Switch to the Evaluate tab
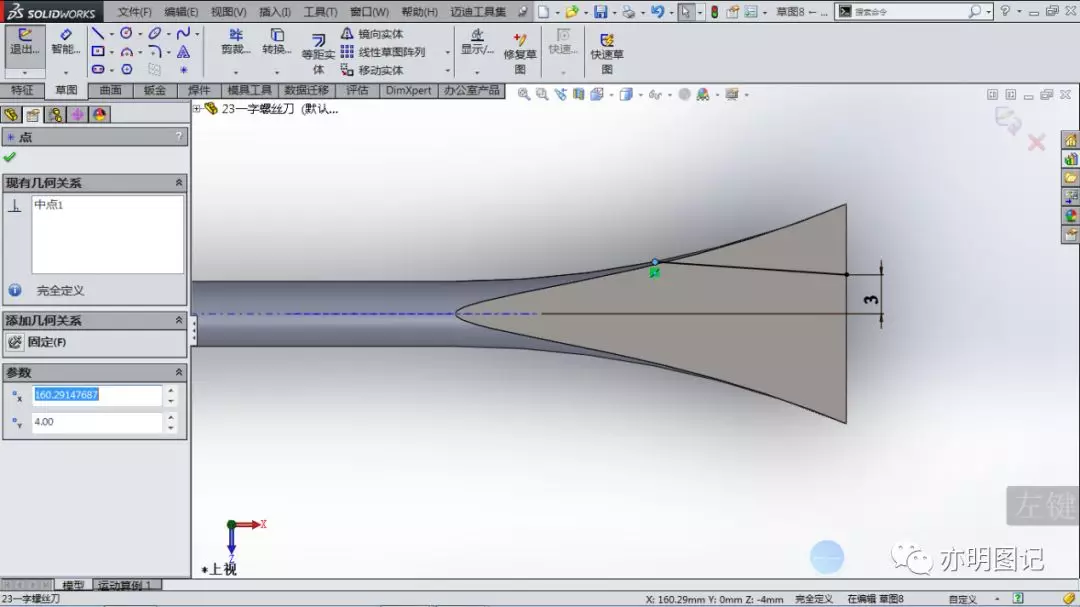1080x607 pixels. pyautogui.click(x=357, y=90)
